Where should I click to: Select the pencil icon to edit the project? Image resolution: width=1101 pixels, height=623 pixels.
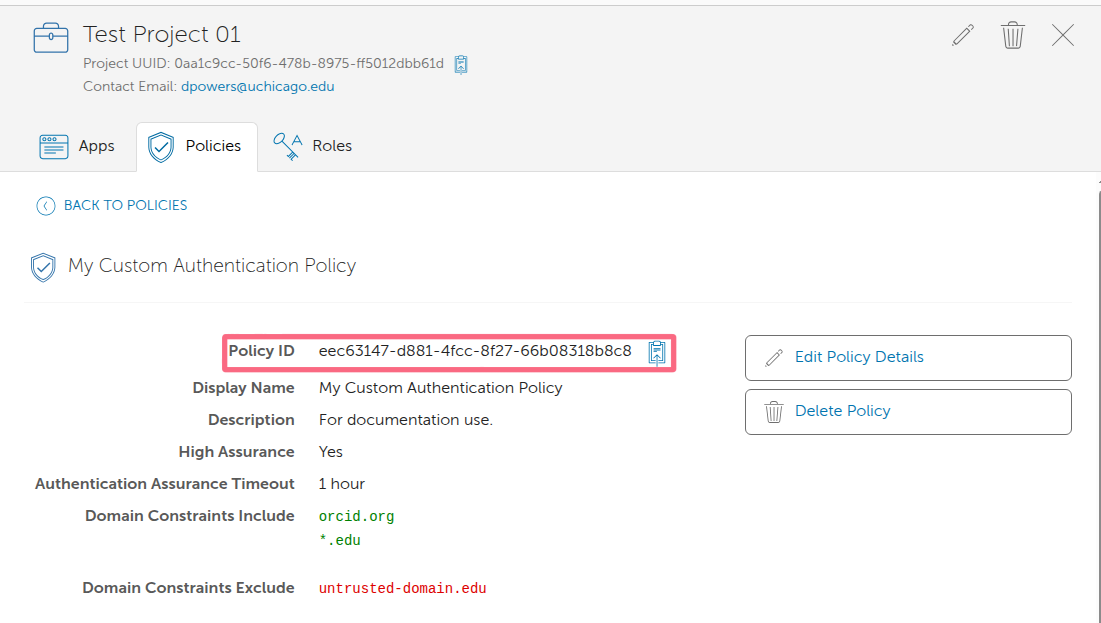(962, 35)
